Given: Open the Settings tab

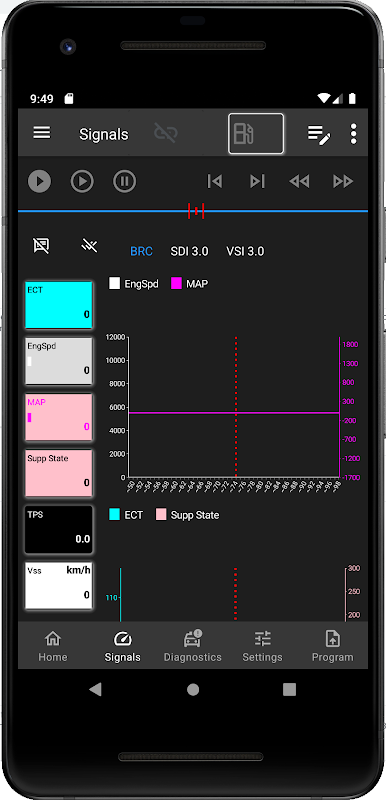Looking at the screenshot, I should tap(263, 645).
